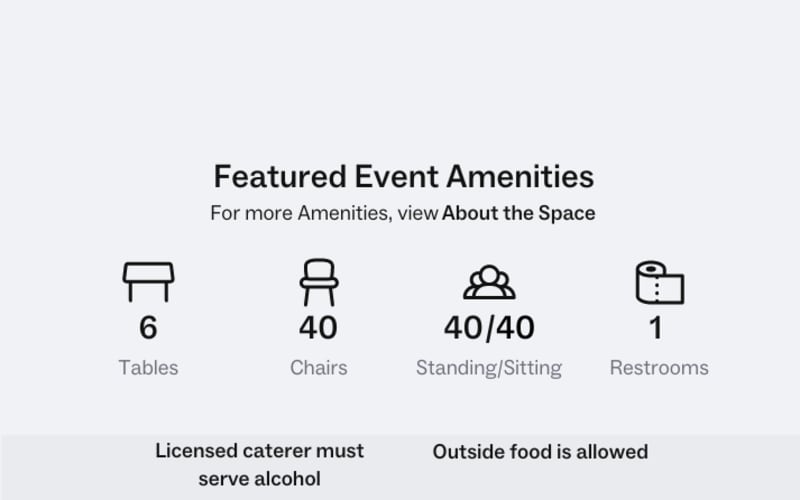Open the About the Space link
This screenshot has height=500, width=800.
(x=518, y=213)
